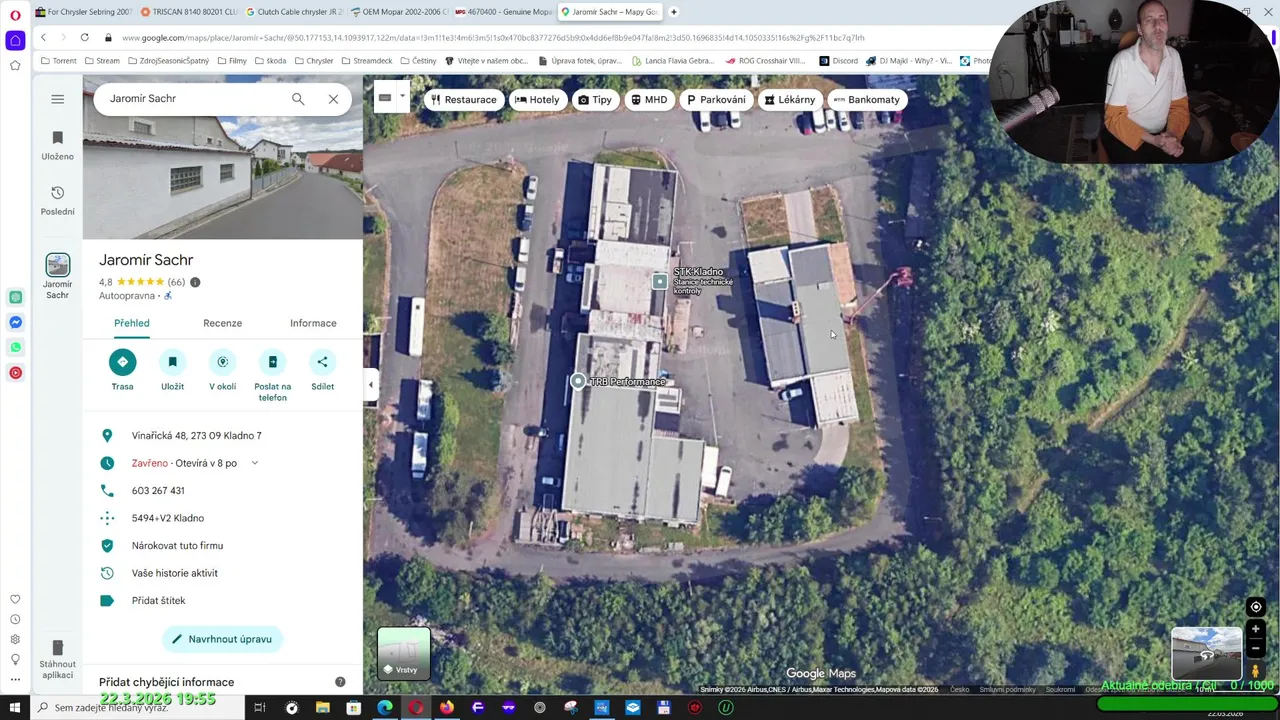Save the place with Uložit

[172, 371]
